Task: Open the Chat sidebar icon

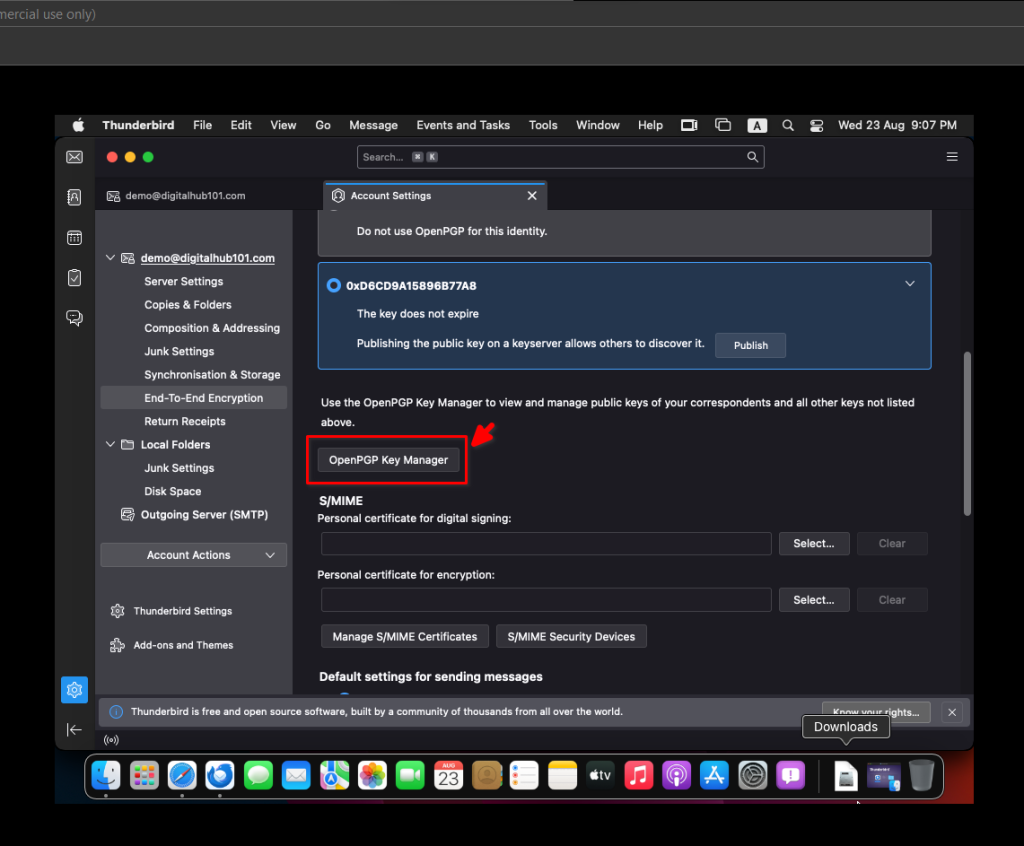Action: coord(74,318)
